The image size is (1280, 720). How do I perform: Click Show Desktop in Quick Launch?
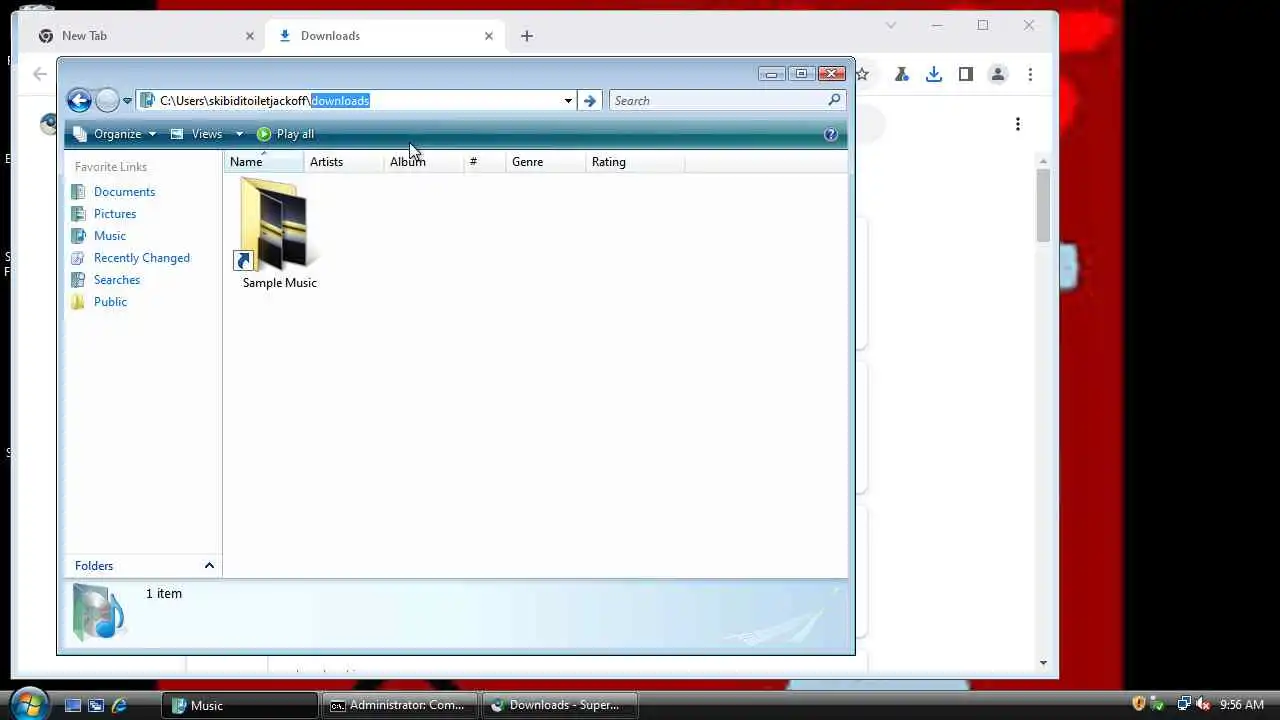click(73, 705)
